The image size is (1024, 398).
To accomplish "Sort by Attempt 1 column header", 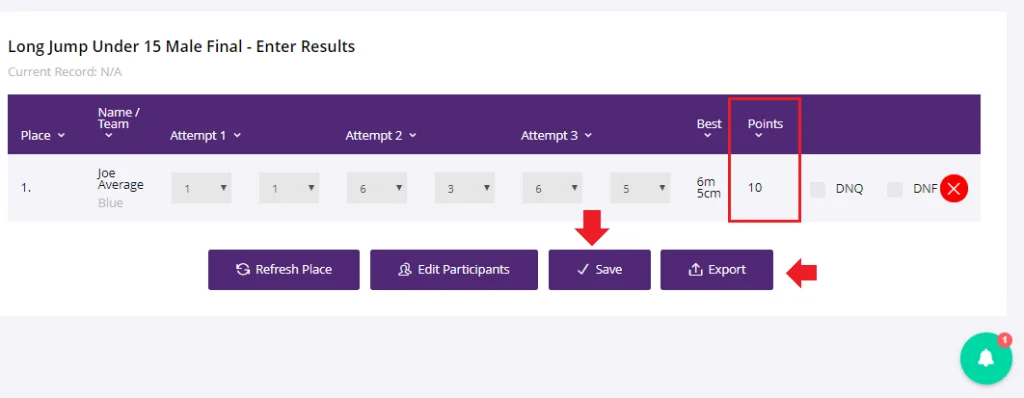I will click(x=206, y=135).
